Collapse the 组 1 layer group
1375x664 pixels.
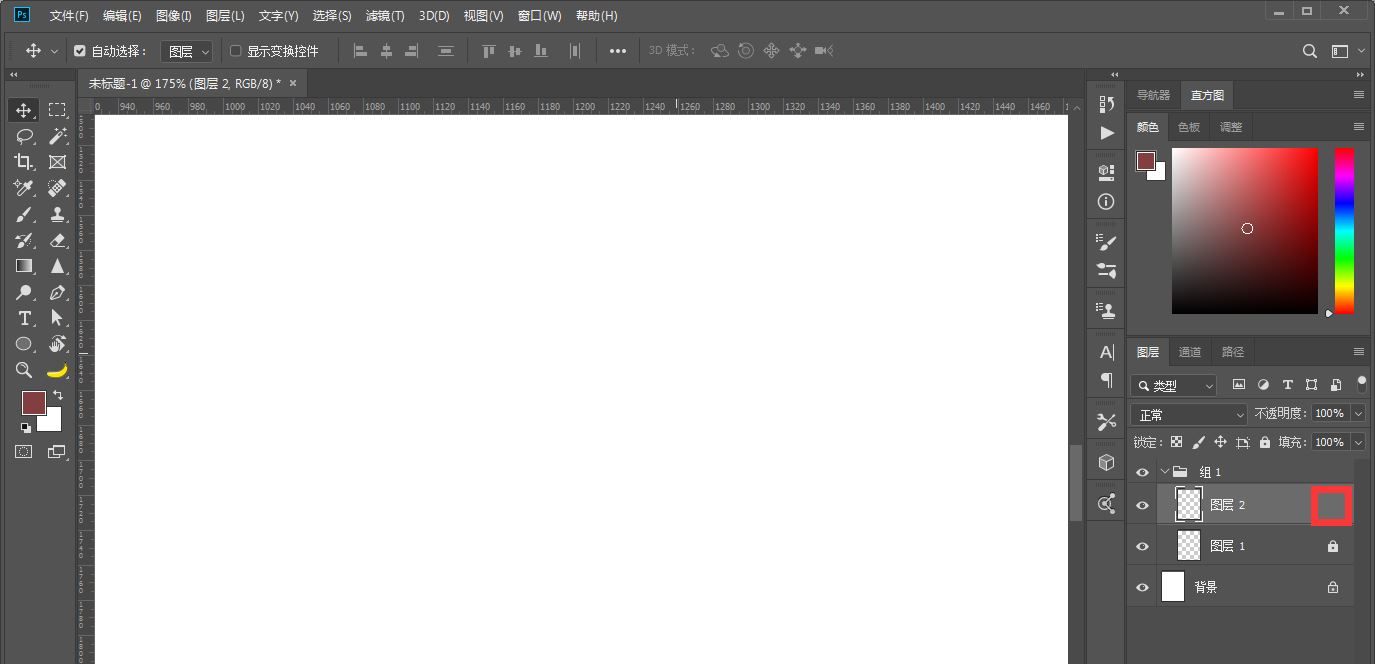(1164, 472)
